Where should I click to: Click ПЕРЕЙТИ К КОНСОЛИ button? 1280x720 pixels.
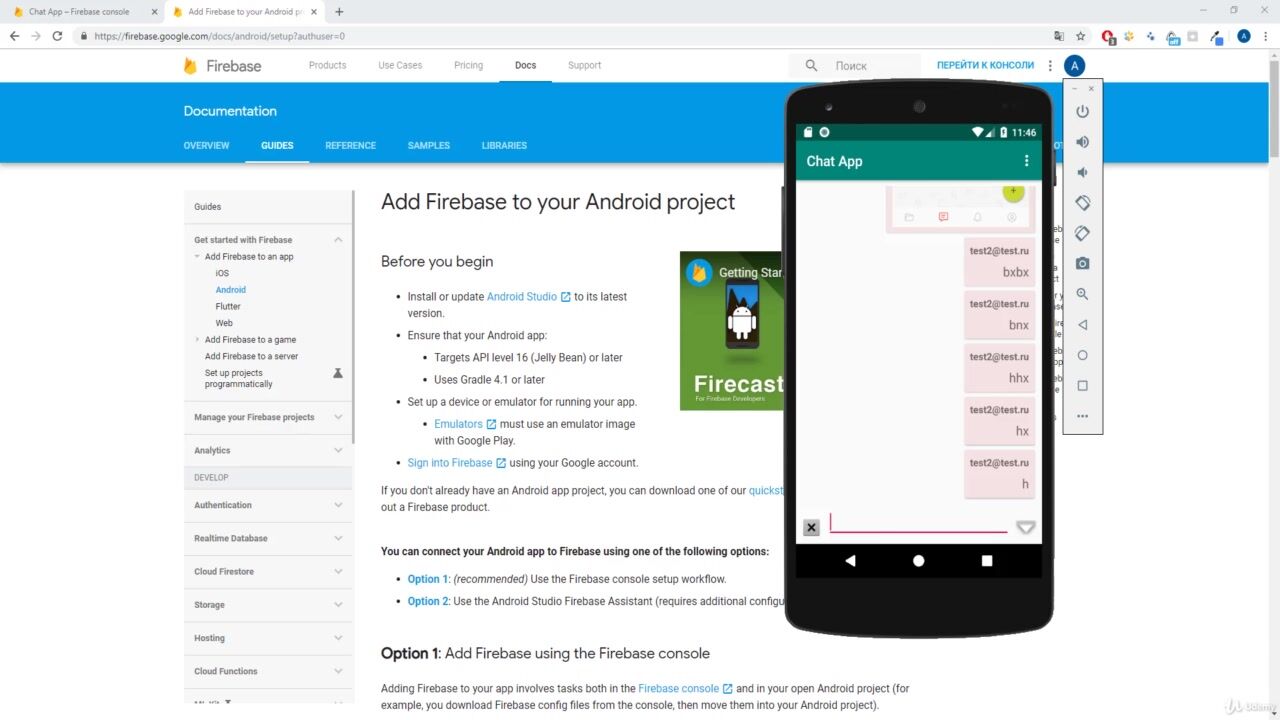[985, 65]
